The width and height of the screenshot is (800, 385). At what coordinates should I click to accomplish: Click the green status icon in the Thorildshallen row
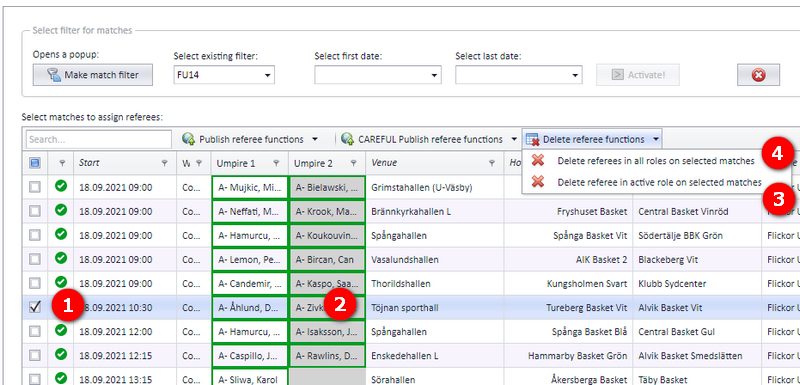[61, 282]
